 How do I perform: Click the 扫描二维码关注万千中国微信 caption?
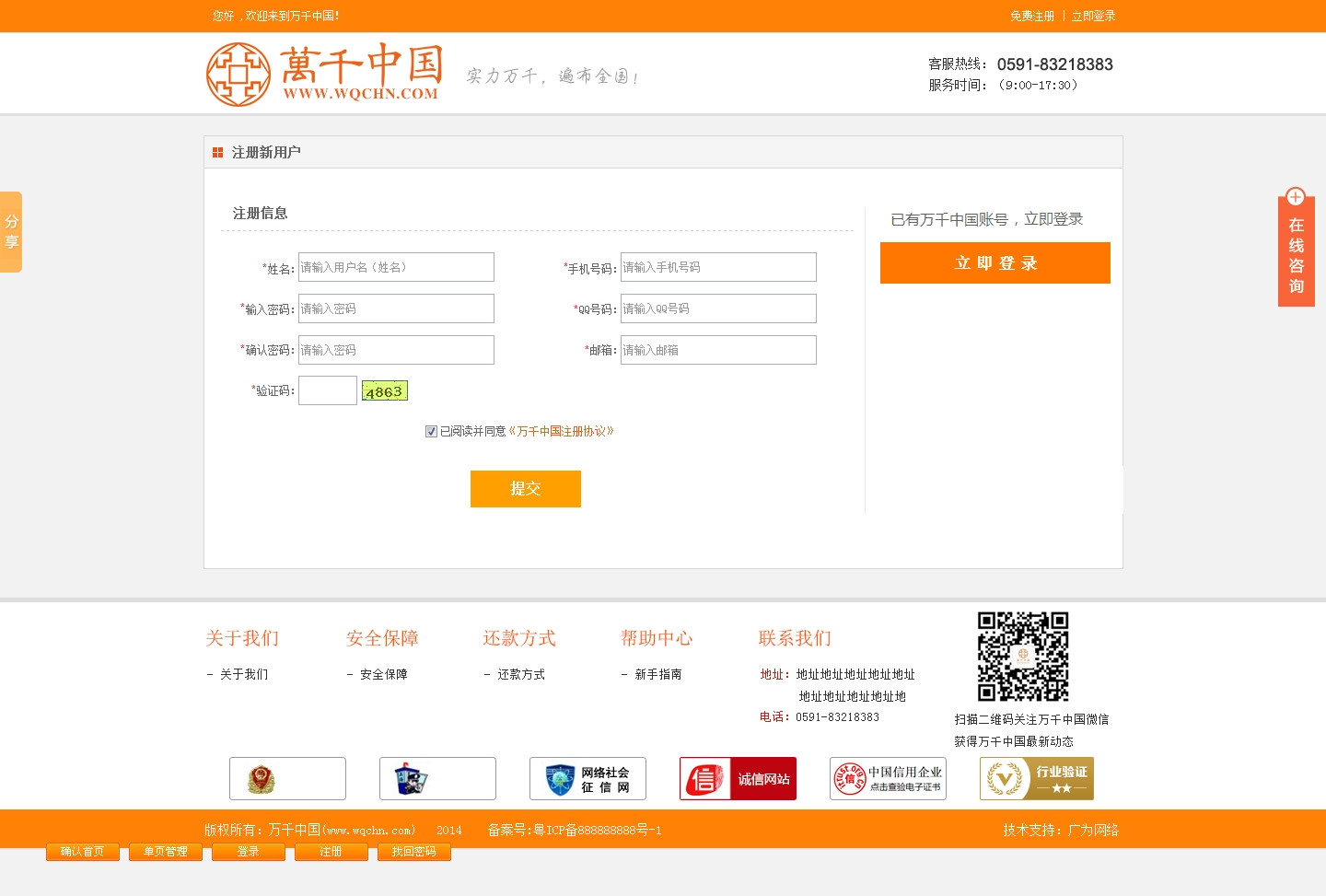point(1031,719)
